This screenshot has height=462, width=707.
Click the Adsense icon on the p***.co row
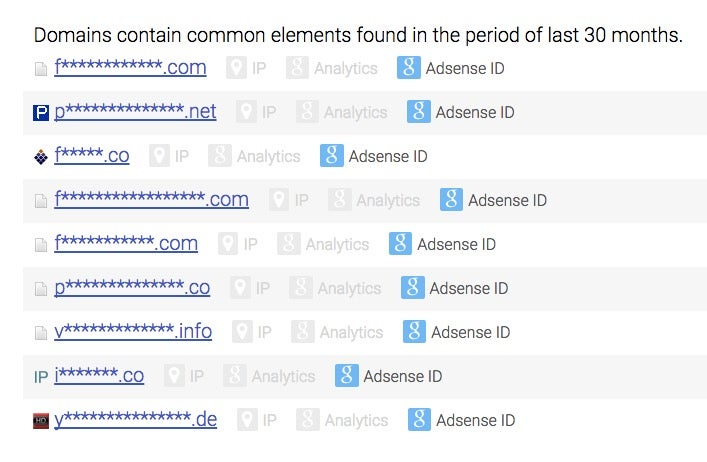413,288
